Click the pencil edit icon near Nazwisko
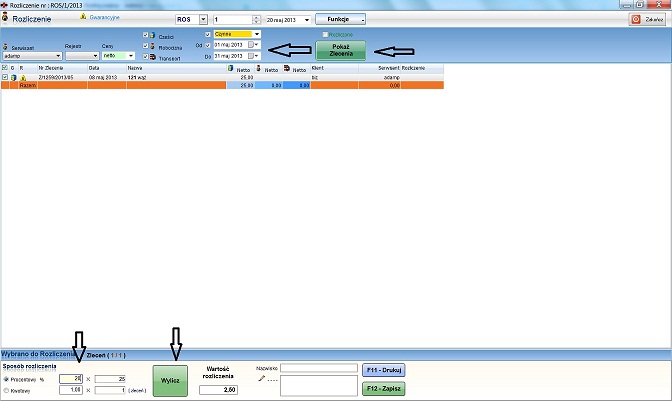Viewport: 672px width, 401px height. pos(261,378)
